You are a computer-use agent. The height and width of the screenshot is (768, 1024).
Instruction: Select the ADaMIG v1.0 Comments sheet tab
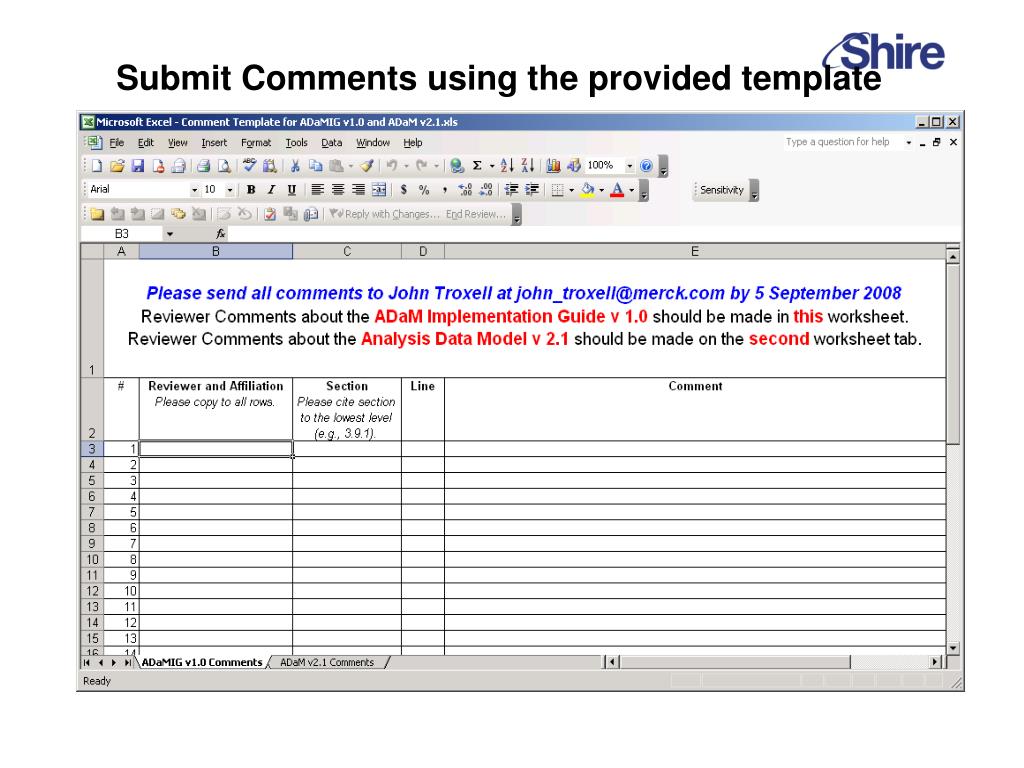202,662
